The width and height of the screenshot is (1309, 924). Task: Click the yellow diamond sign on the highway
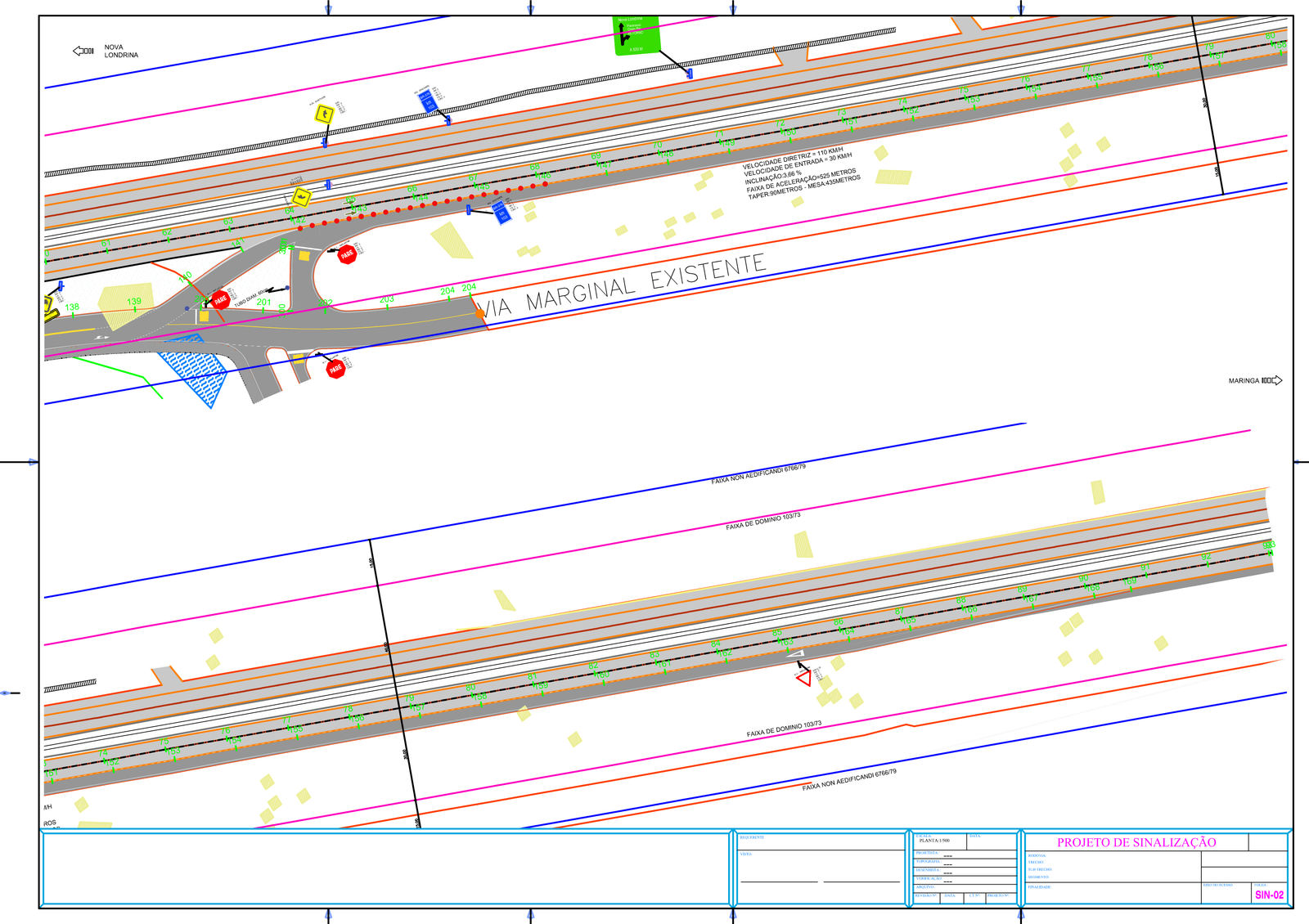pyautogui.click(x=302, y=197)
